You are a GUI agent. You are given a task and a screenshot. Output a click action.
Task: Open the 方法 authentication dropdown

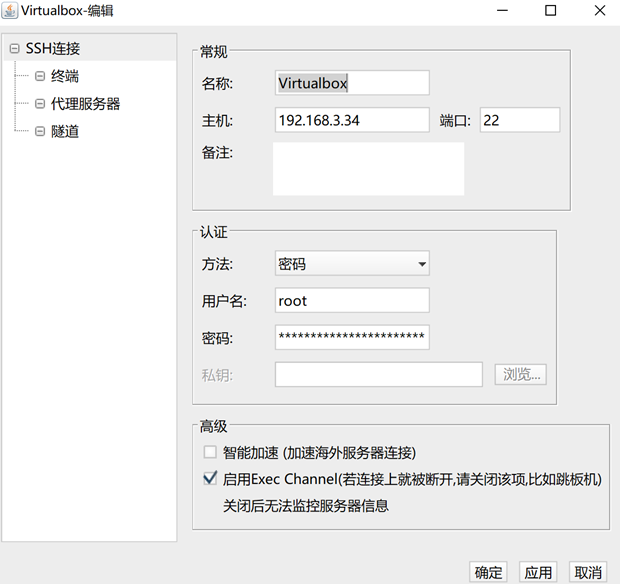[x=352, y=264]
